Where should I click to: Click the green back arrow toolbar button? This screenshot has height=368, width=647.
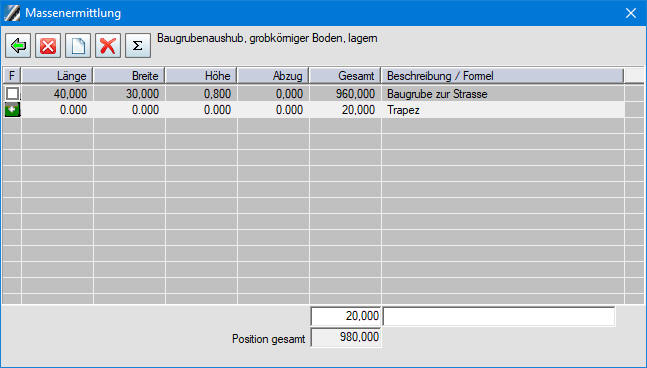(18, 45)
